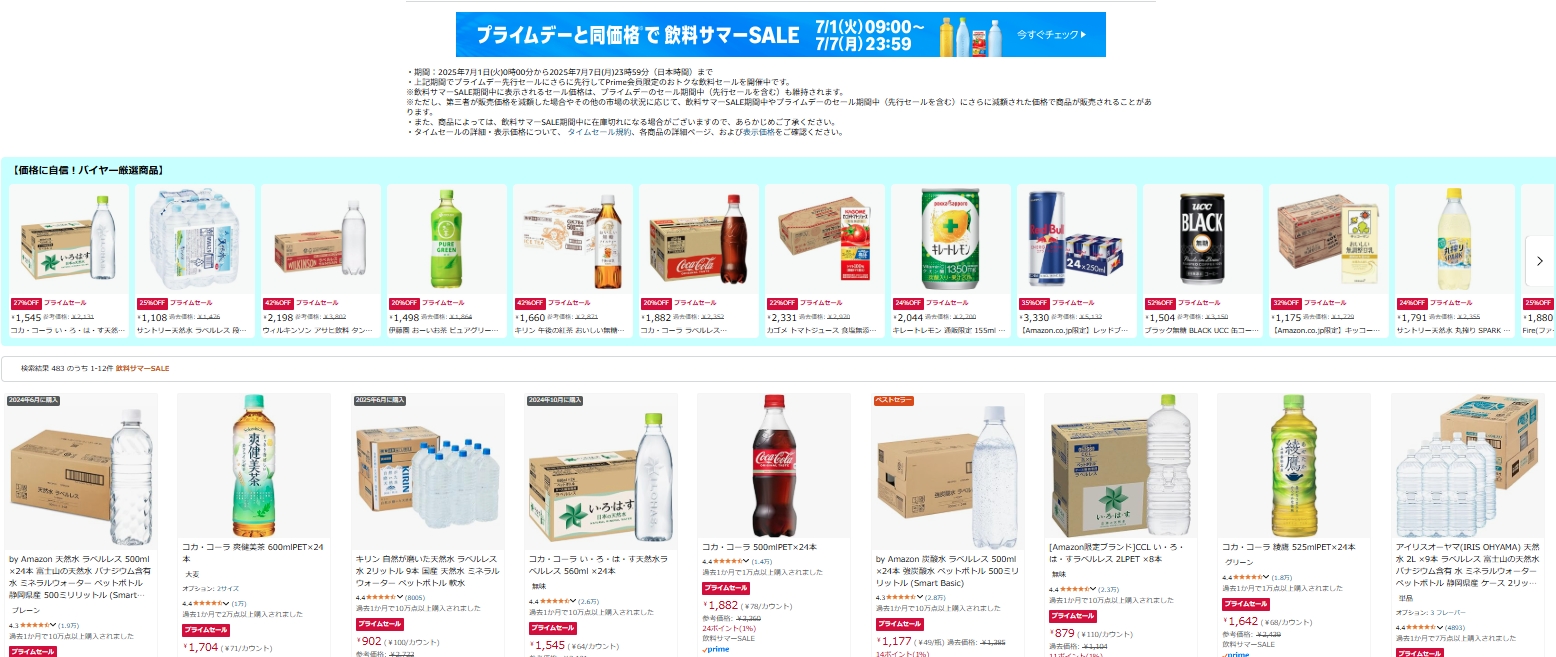Click the ベストセラー badge

click(x=894, y=400)
